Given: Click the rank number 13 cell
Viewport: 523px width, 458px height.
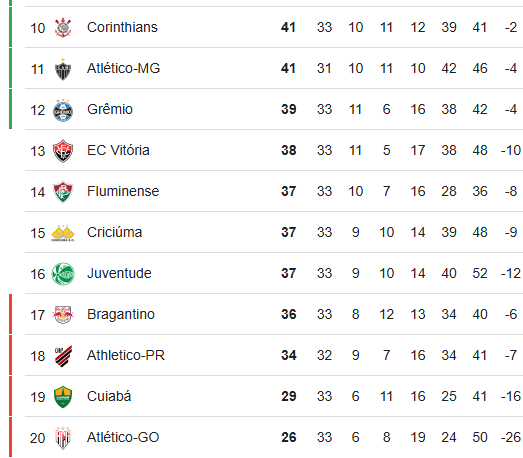Looking at the screenshot, I should tap(37, 151).
